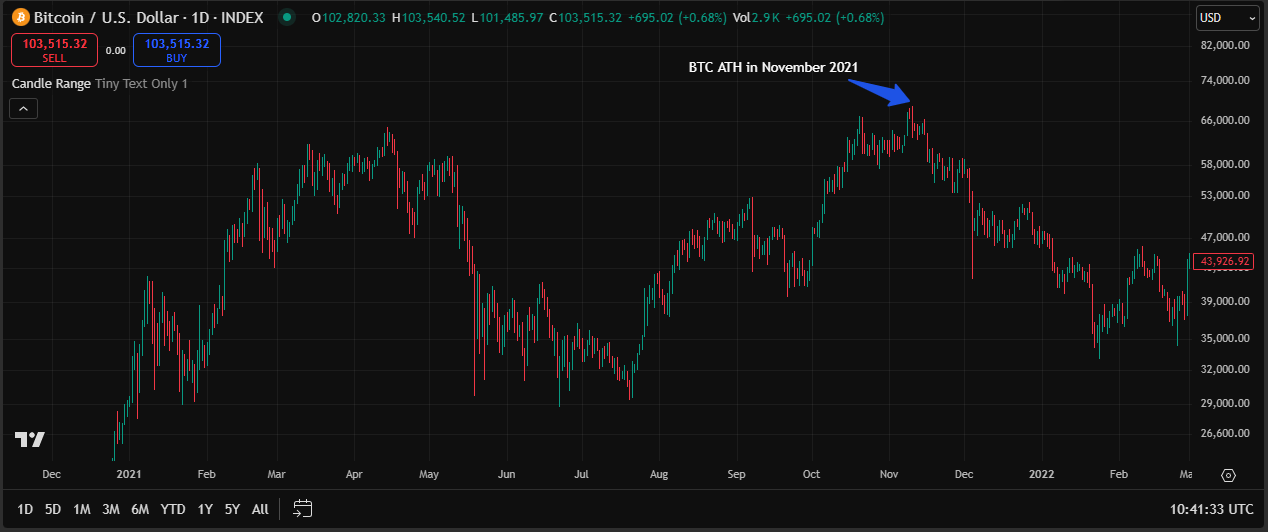The height and width of the screenshot is (532, 1268).
Task: Click the BTC ATH in November 2021 annotation text
Action: click(773, 67)
